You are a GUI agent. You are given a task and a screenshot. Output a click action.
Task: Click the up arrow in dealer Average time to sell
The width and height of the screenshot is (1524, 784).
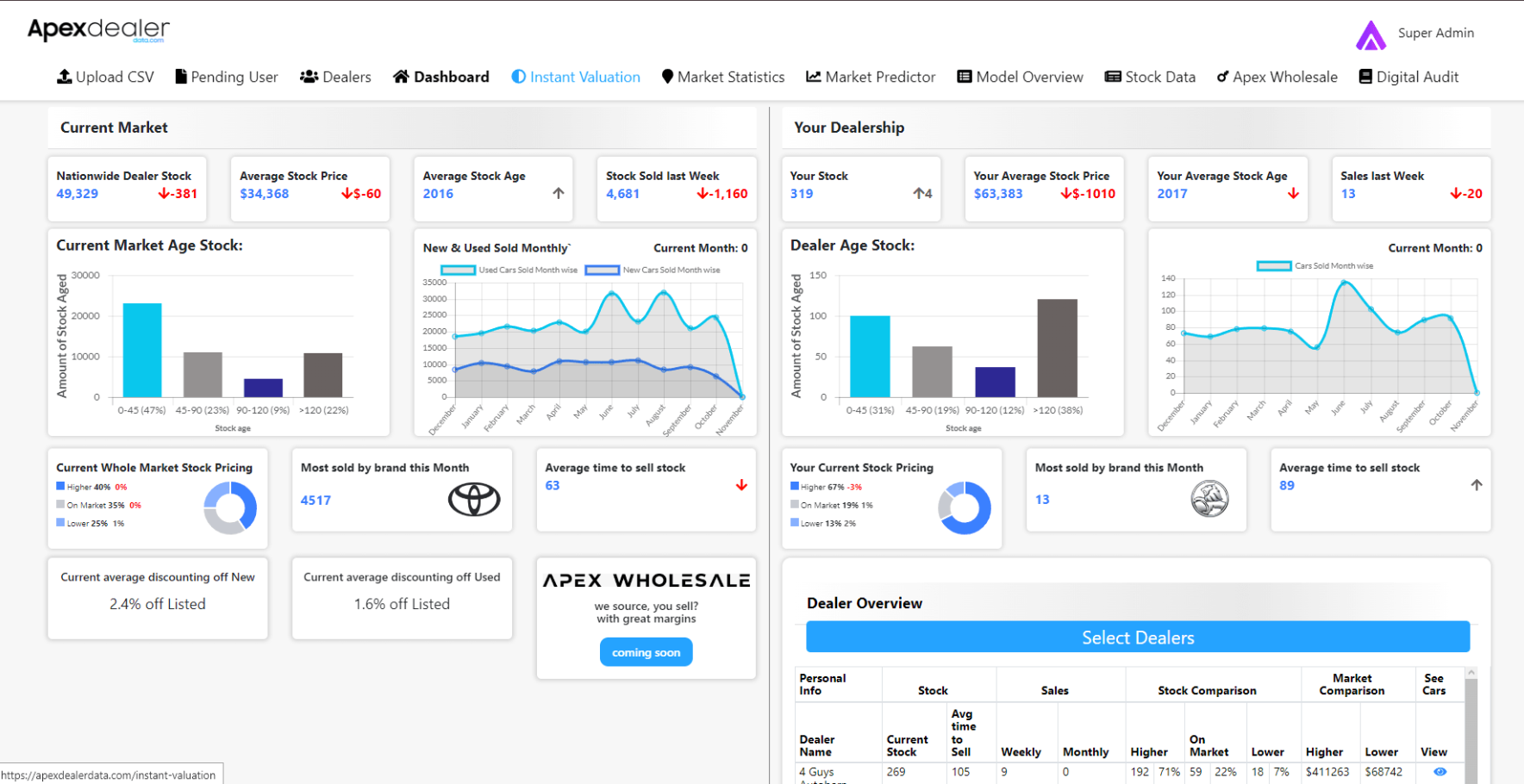coord(1477,486)
